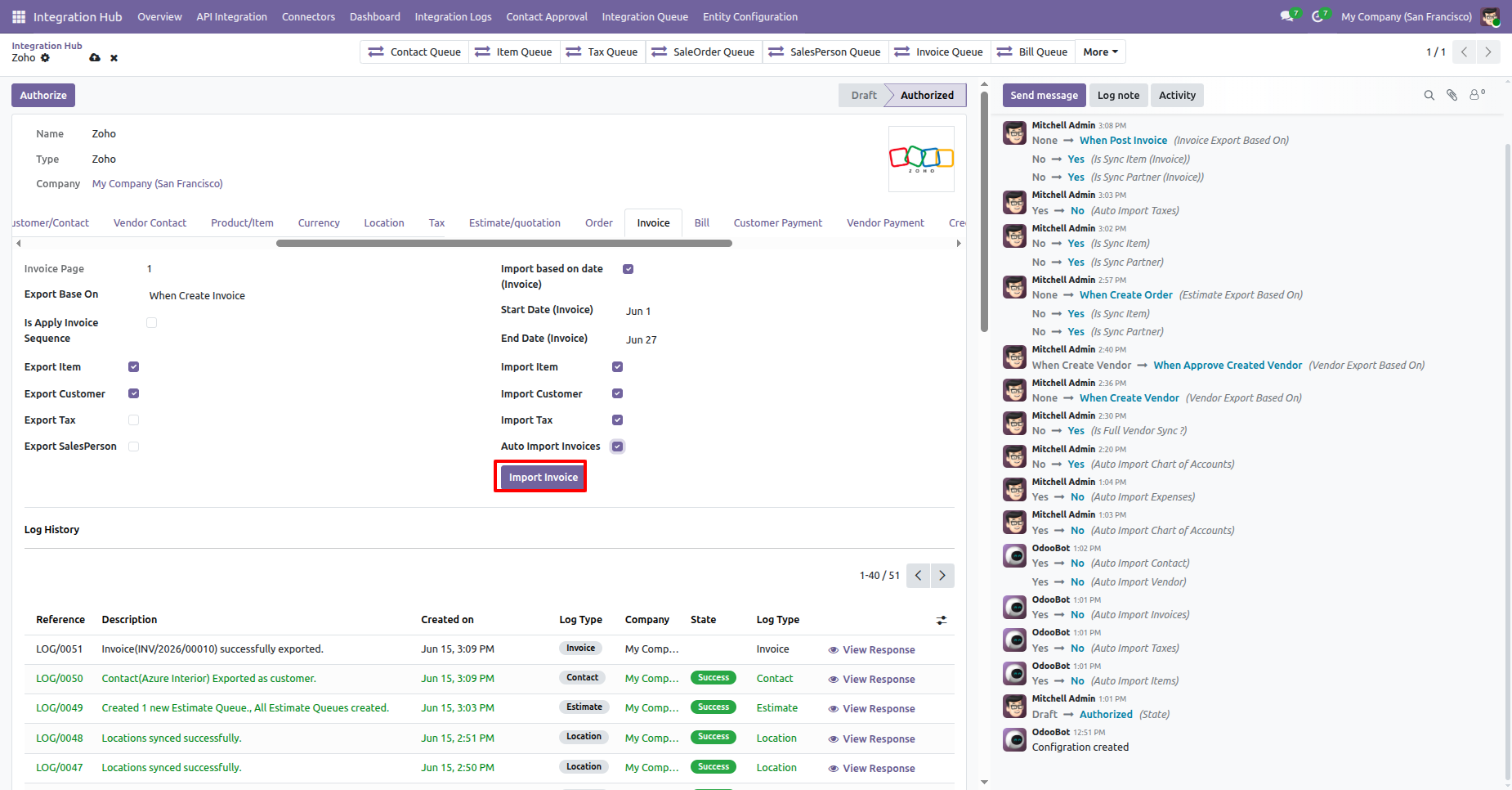This screenshot has height=790, width=1512.
Task: Attach files using the paperclip icon
Action: point(1452,95)
